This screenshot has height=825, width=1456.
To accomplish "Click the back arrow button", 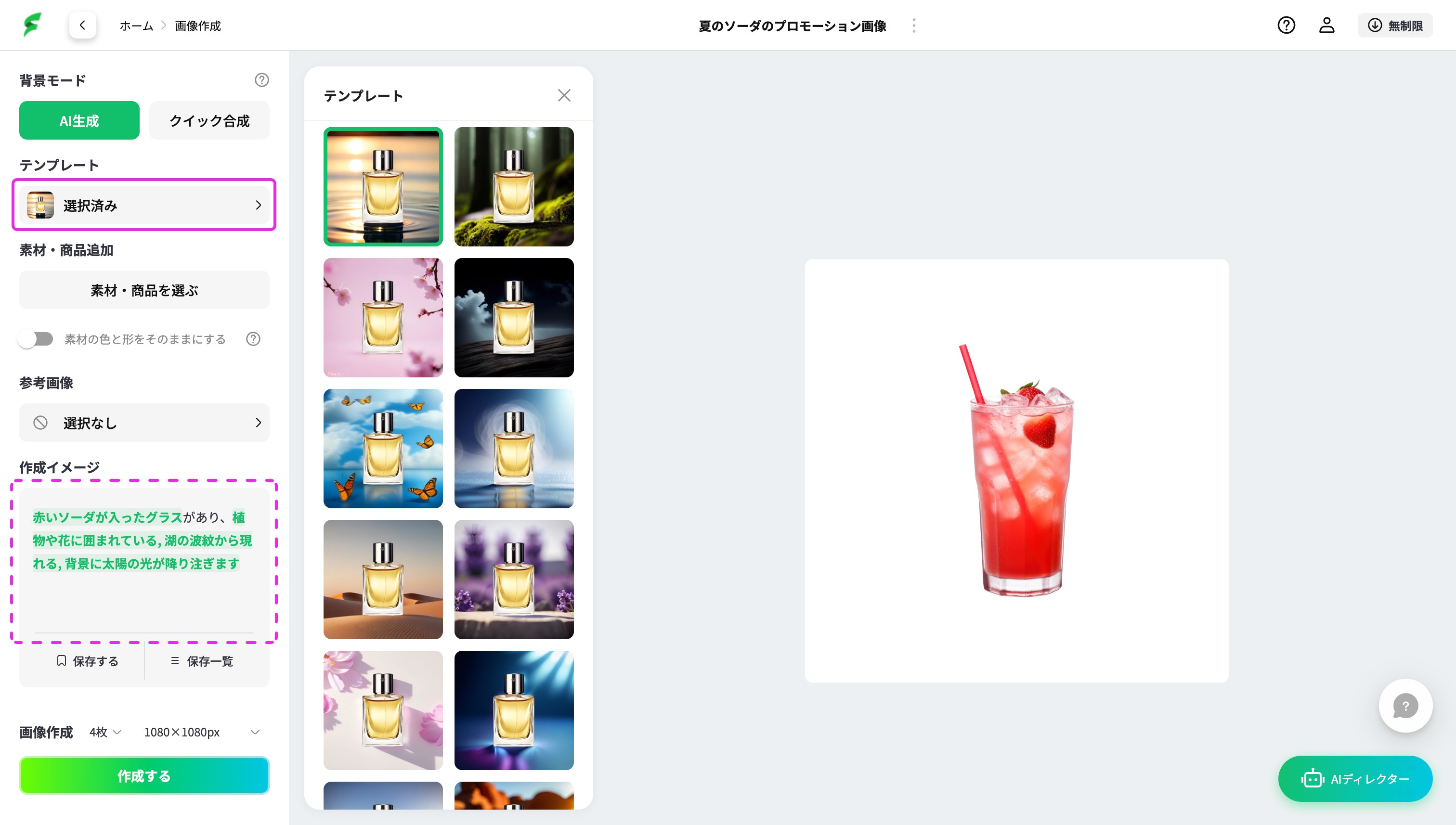I will pyautogui.click(x=83, y=25).
